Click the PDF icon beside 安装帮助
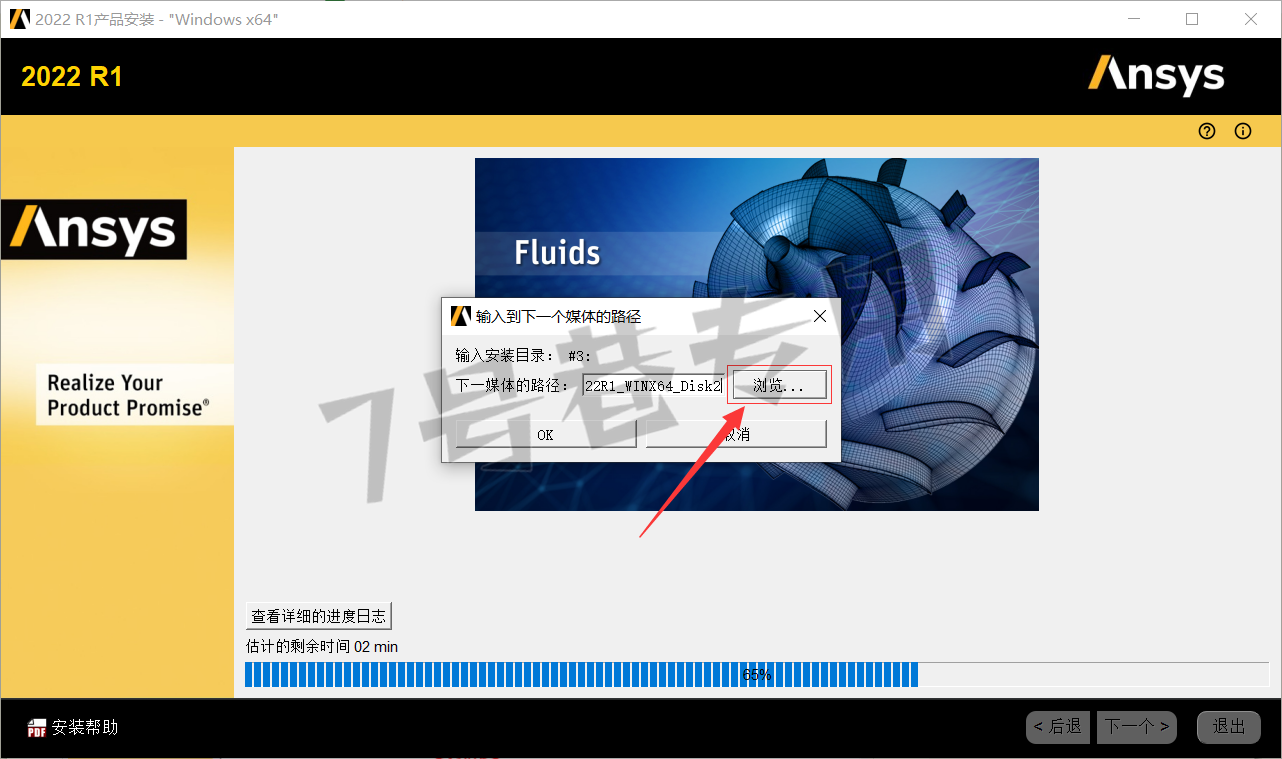 pos(37,728)
